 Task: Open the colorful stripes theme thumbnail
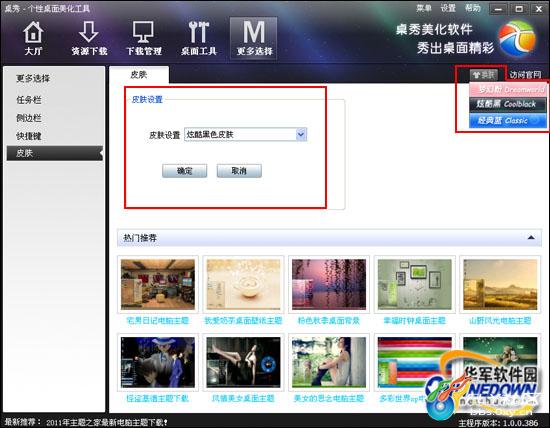click(x=415, y=362)
